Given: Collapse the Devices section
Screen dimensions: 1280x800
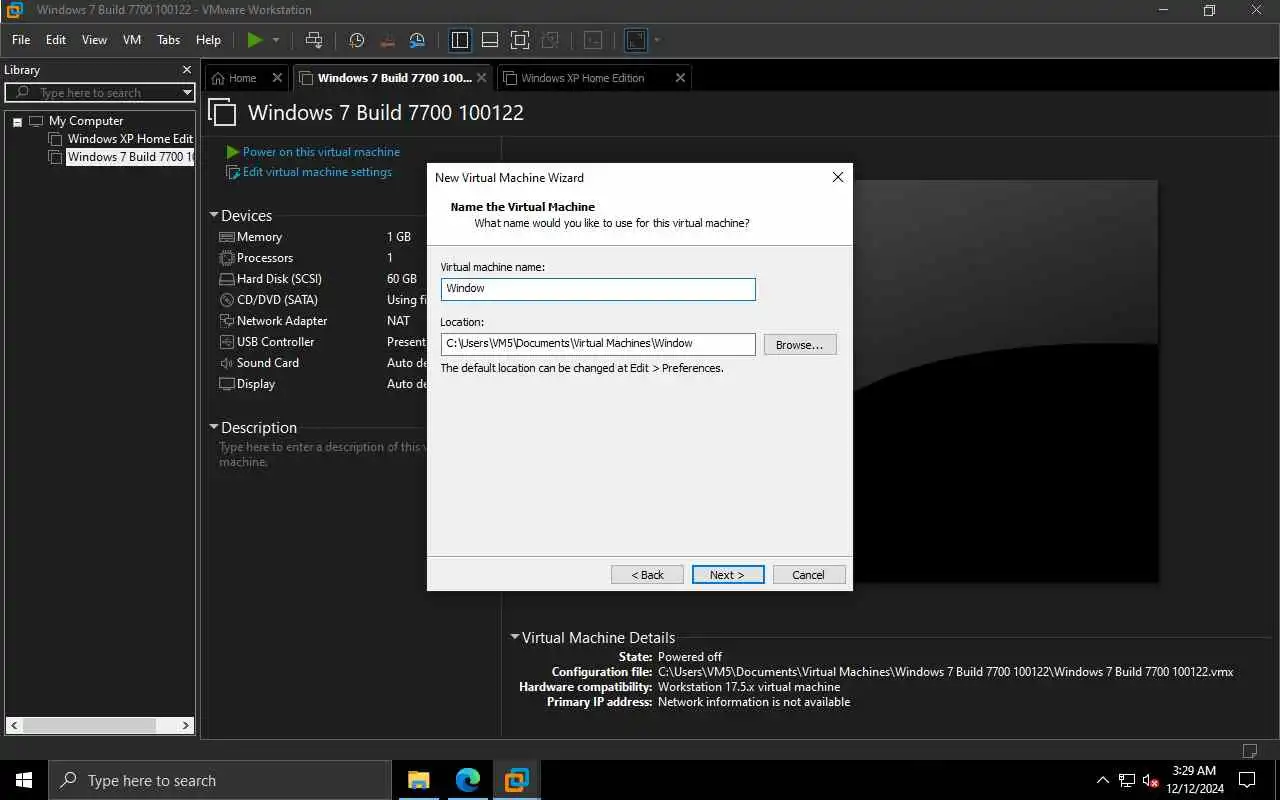Looking at the screenshot, I should pyautogui.click(x=214, y=216).
